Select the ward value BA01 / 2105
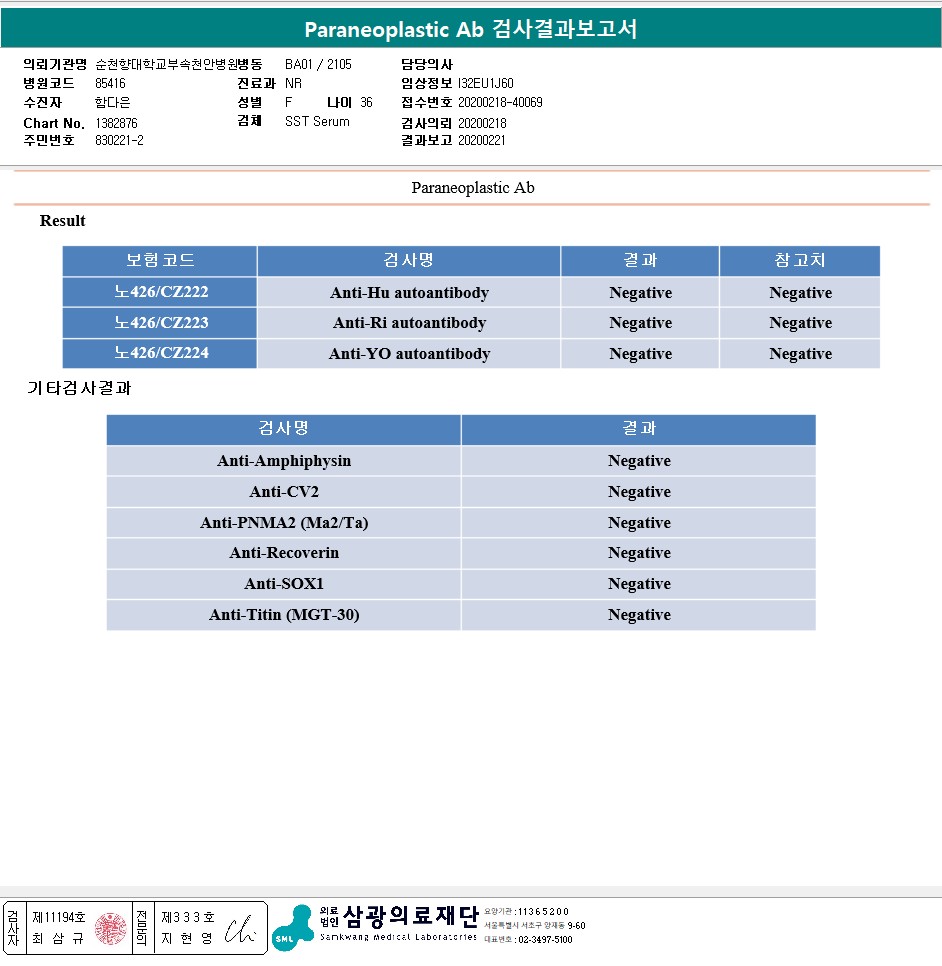The image size is (942, 966). (x=318, y=64)
